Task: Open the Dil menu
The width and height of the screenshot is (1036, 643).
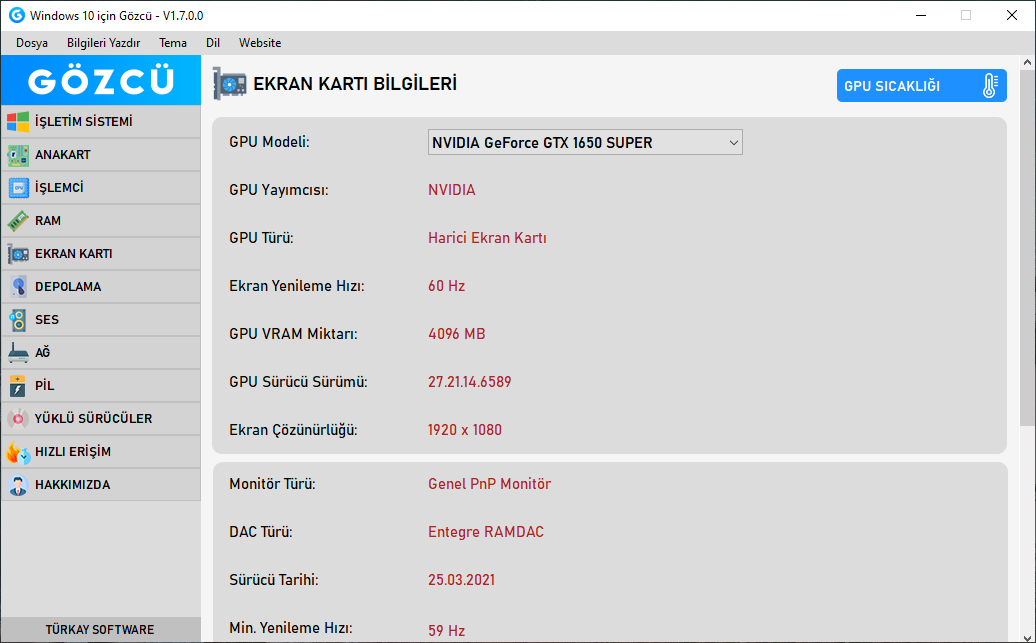Action: pyautogui.click(x=213, y=43)
